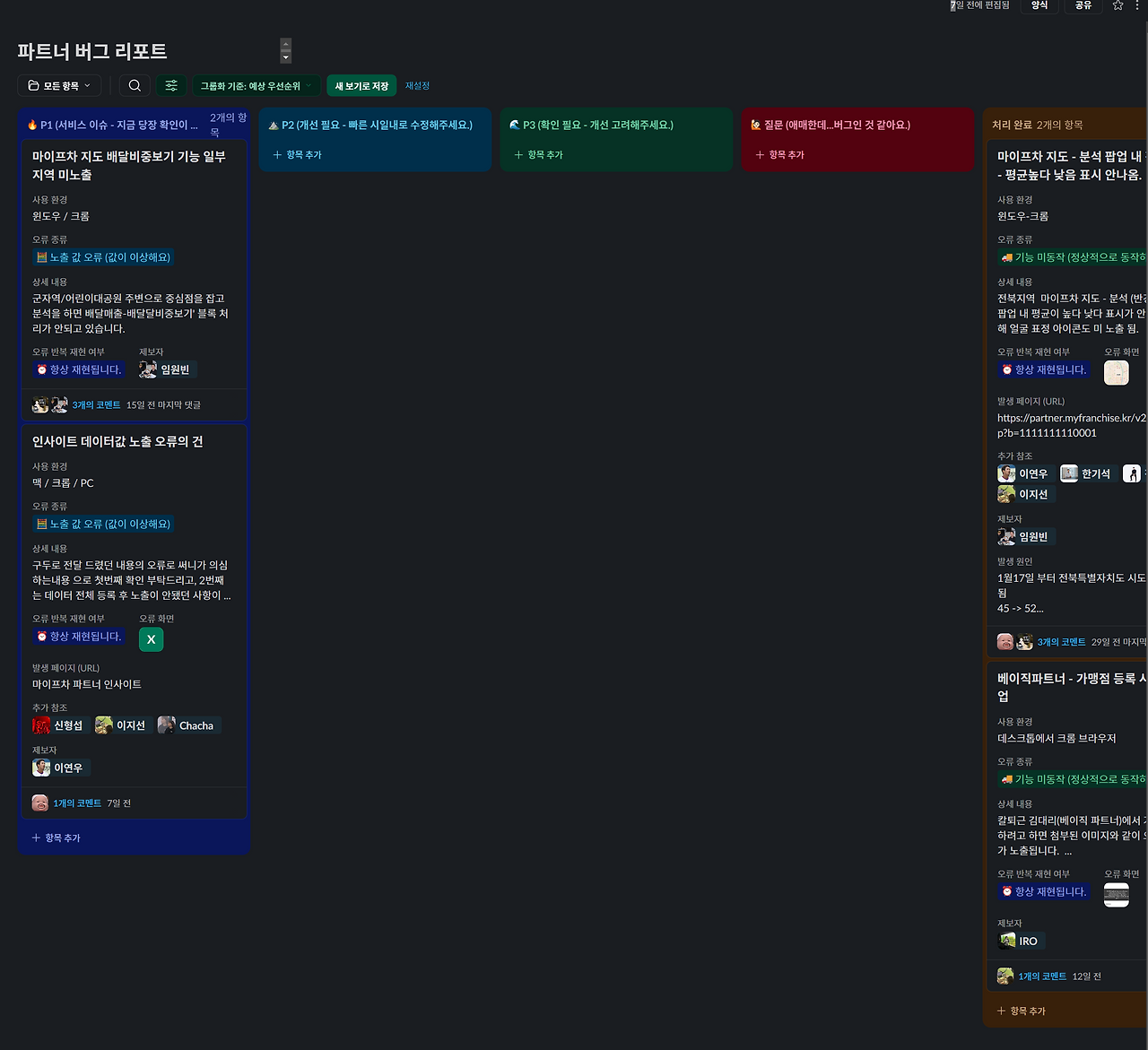This screenshot has width=1148, height=1050.
Task: Open the search icon in the toolbar
Action: point(135,85)
